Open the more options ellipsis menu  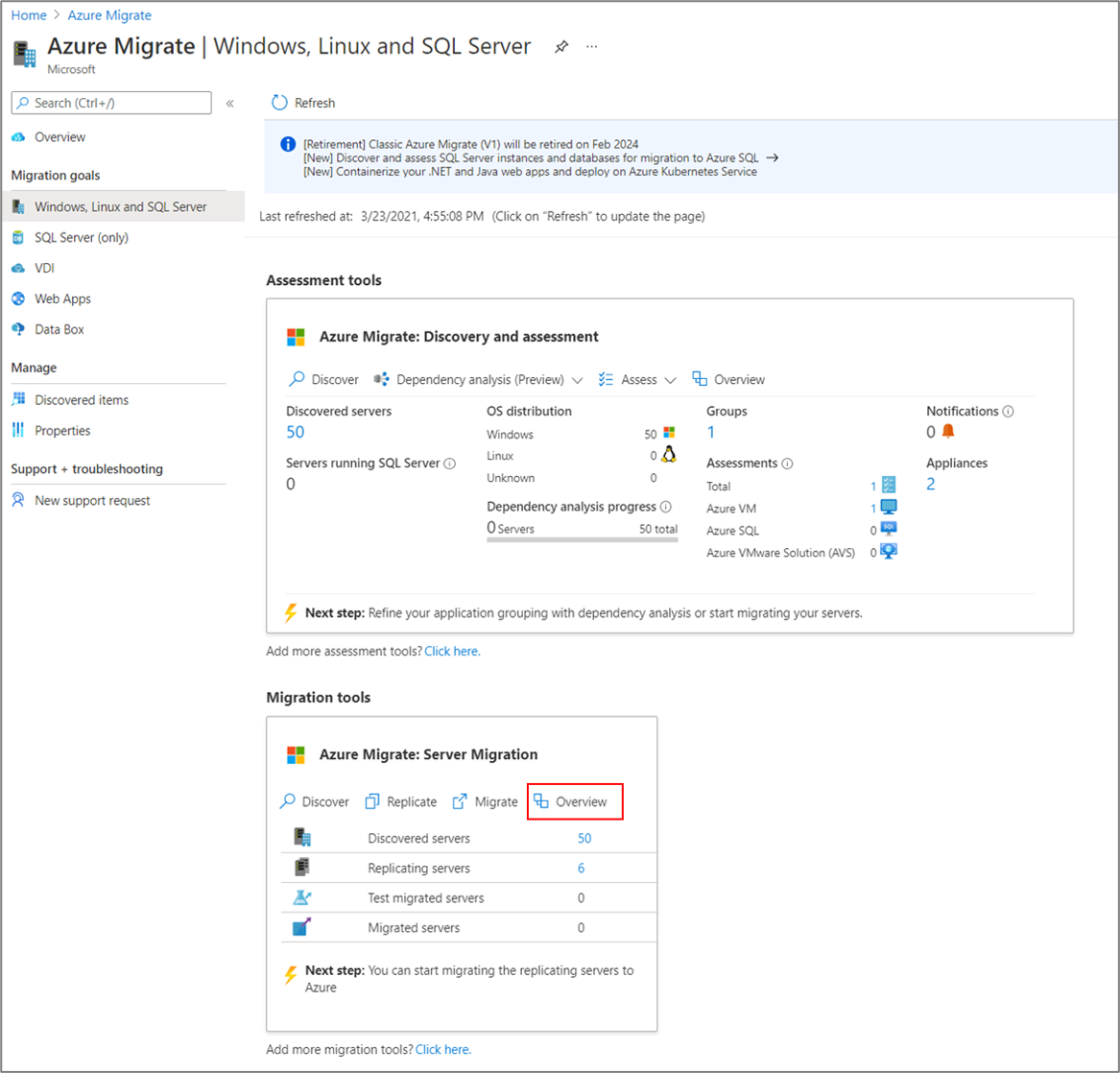point(592,47)
